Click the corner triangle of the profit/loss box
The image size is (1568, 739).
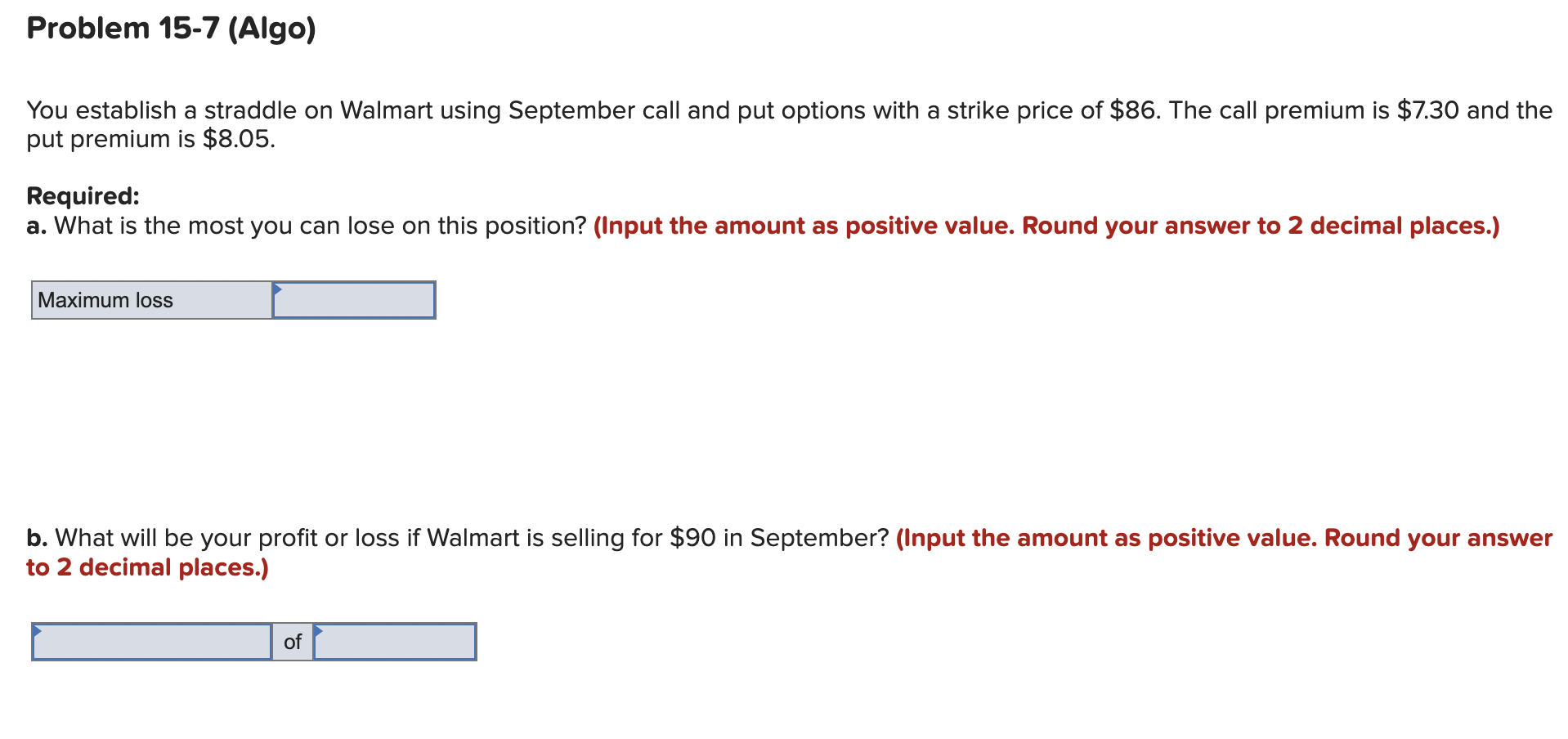[38, 632]
